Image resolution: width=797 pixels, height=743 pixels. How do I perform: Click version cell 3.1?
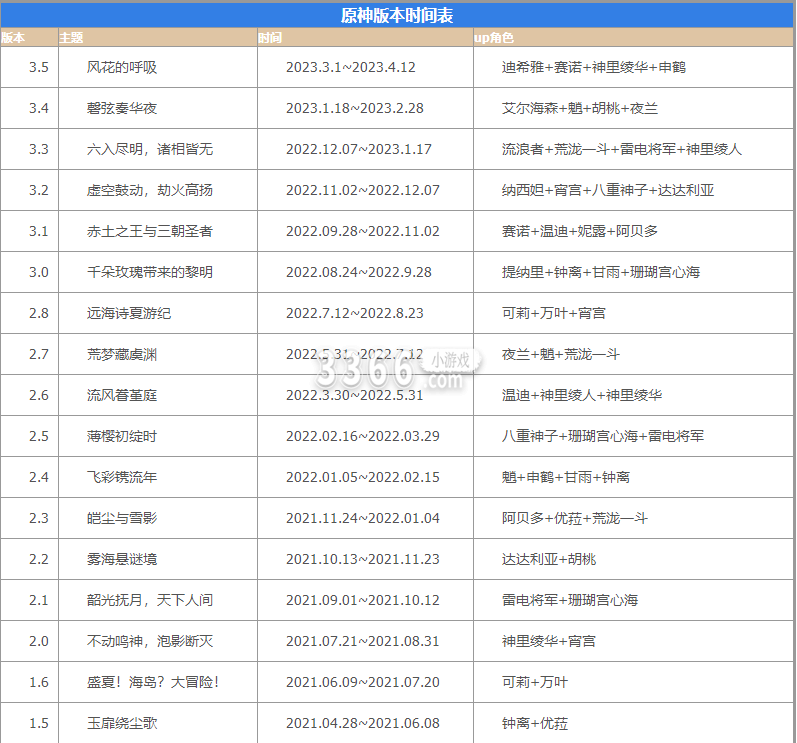[x=39, y=231]
